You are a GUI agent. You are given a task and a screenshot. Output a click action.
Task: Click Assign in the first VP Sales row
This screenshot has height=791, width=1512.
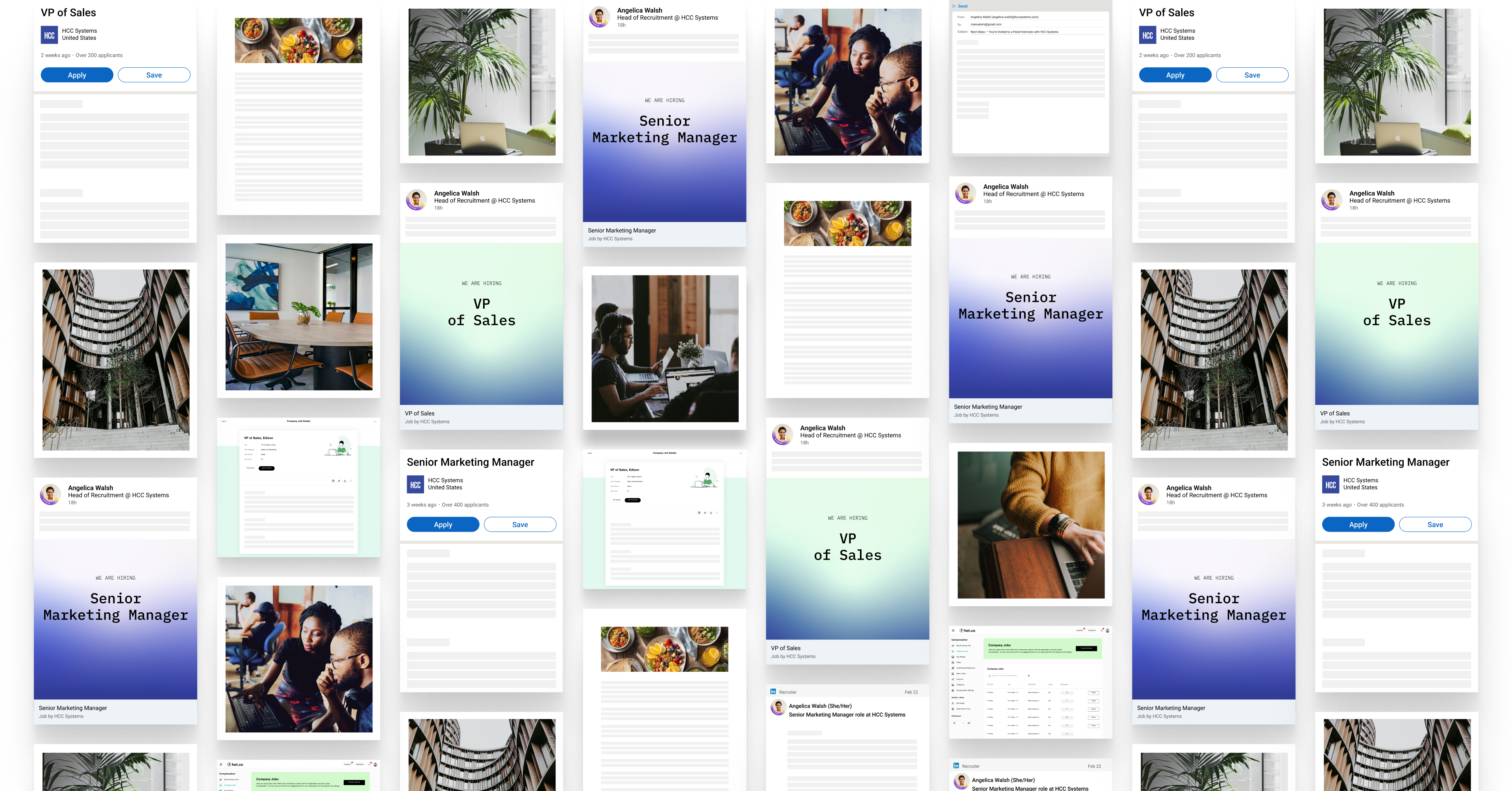coord(1093,693)
